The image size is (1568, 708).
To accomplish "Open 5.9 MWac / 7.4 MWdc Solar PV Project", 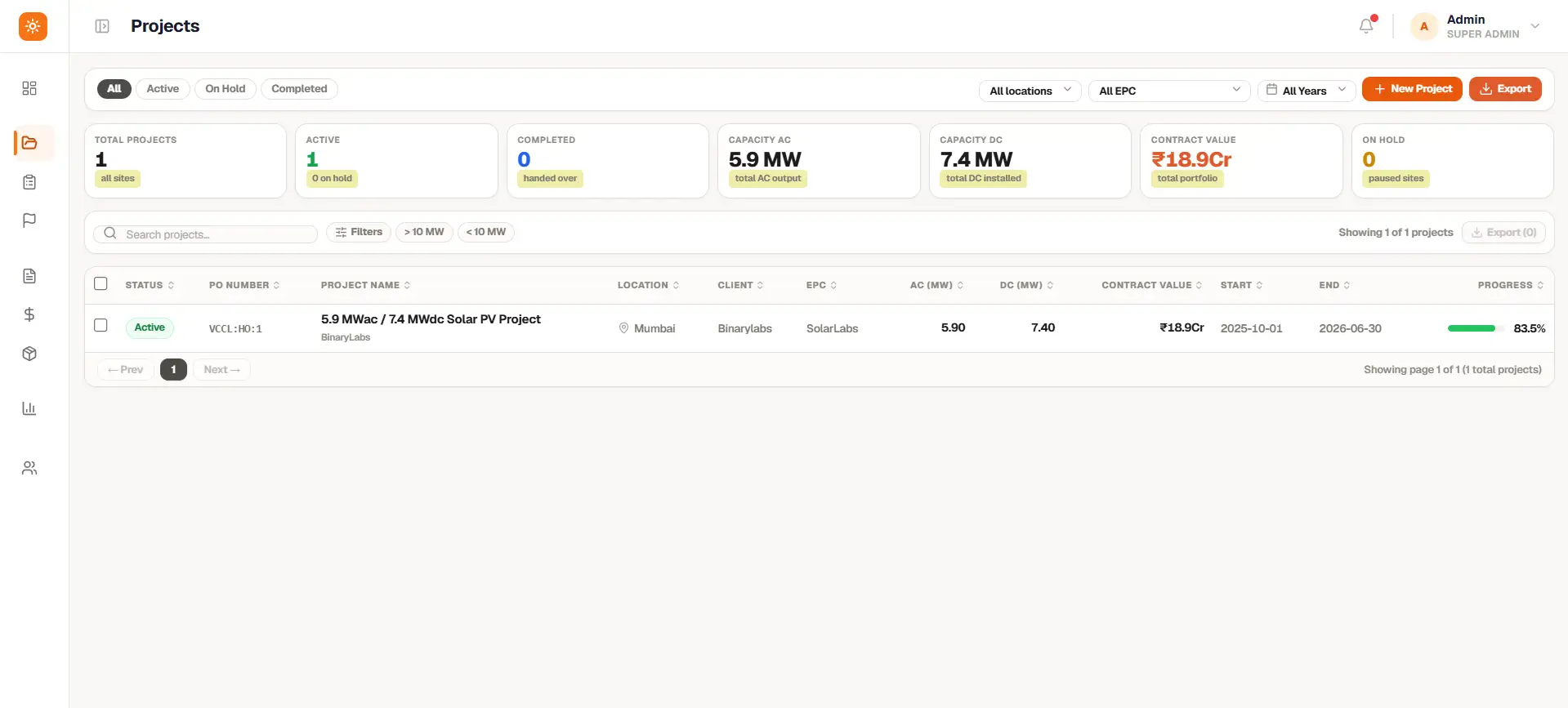I will tap(431, 319).
